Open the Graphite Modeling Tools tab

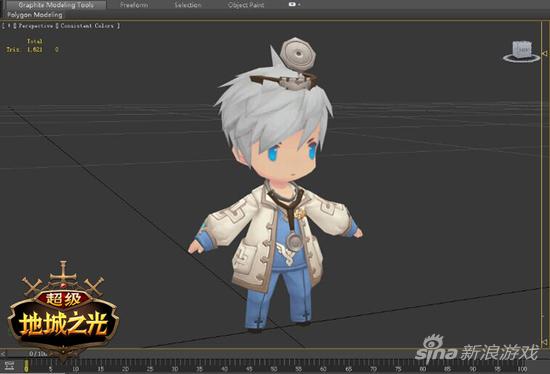pyautogui.click(x=56, y=5)
